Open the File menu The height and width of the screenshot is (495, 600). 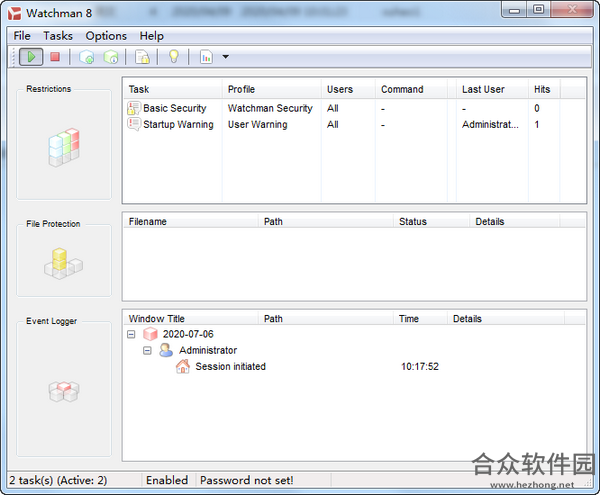[22, 36]
